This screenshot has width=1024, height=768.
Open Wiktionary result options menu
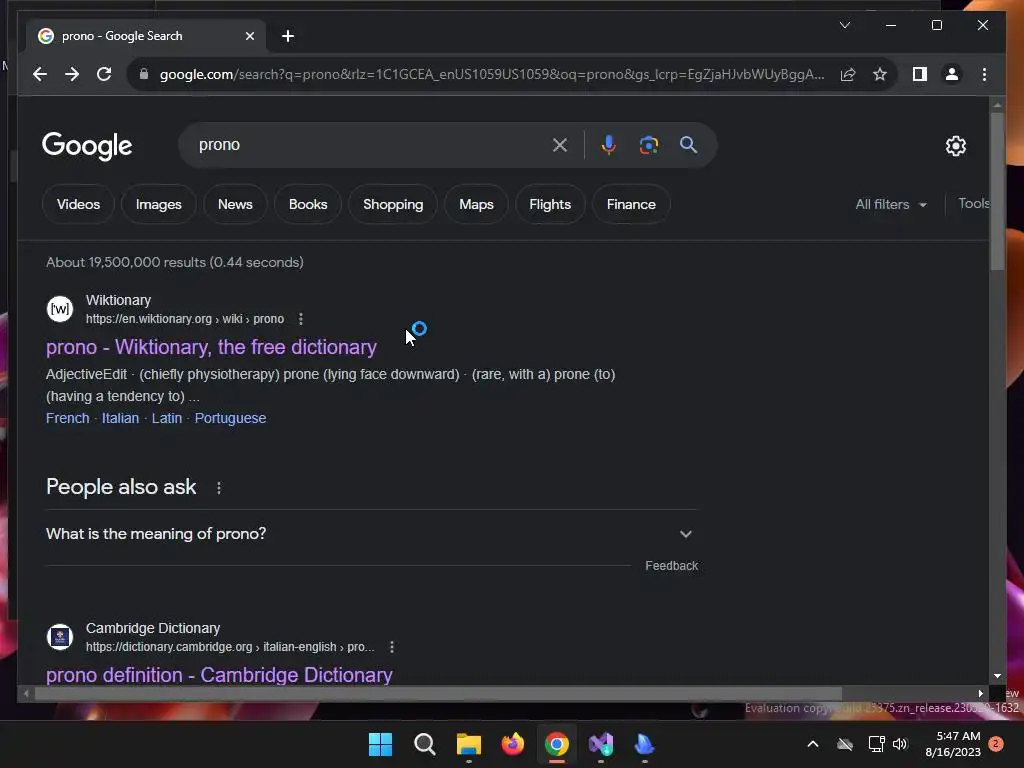click(300, 319)
